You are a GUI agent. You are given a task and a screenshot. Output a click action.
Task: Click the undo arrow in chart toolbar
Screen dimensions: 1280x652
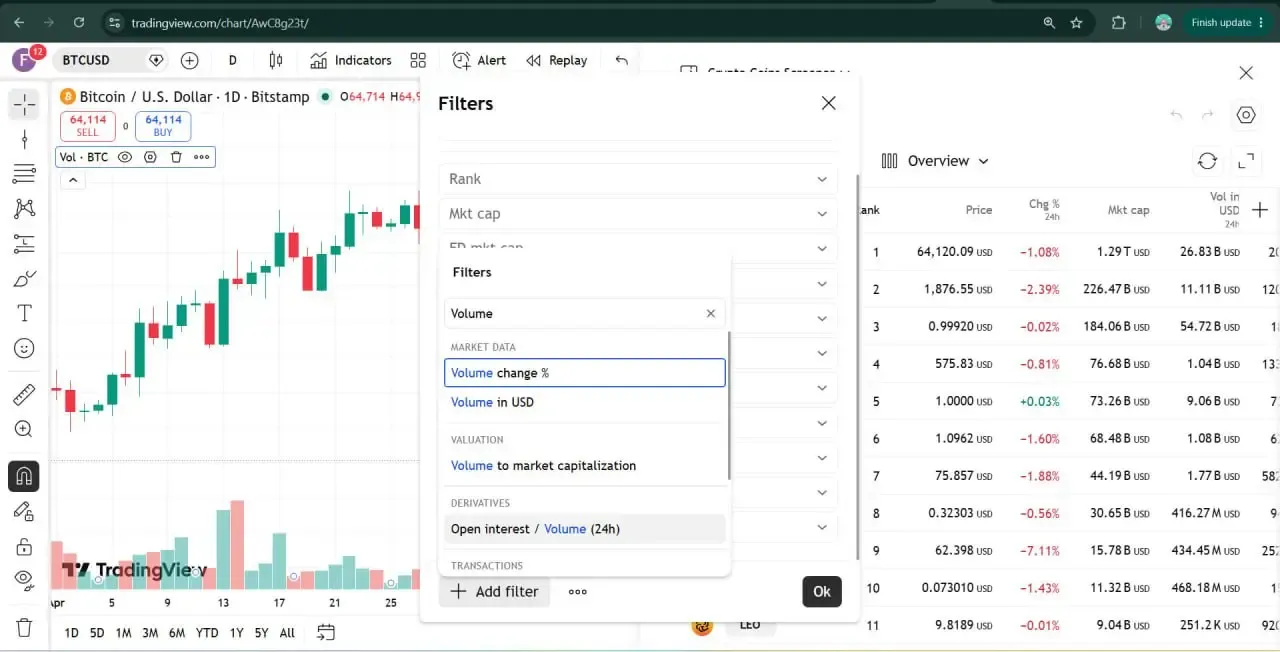click(x=621, y=60)
